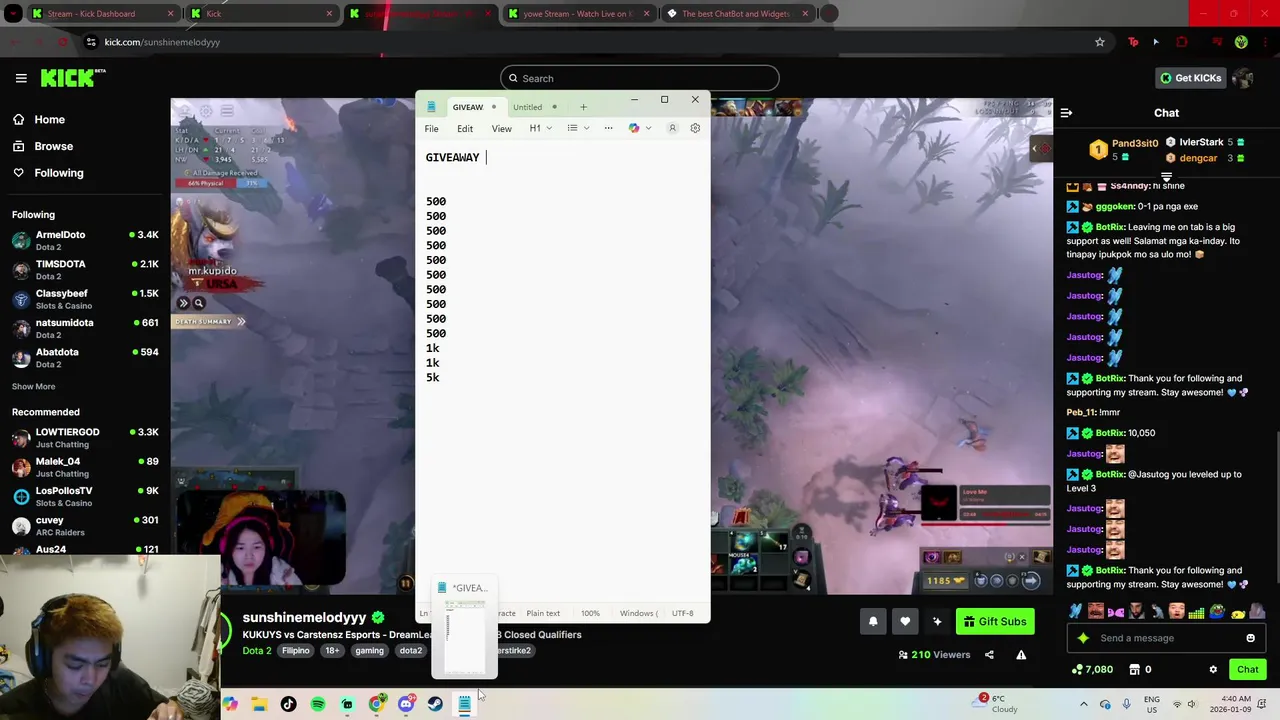Open Browse in Kick sidebar

[x=53, y=146]
